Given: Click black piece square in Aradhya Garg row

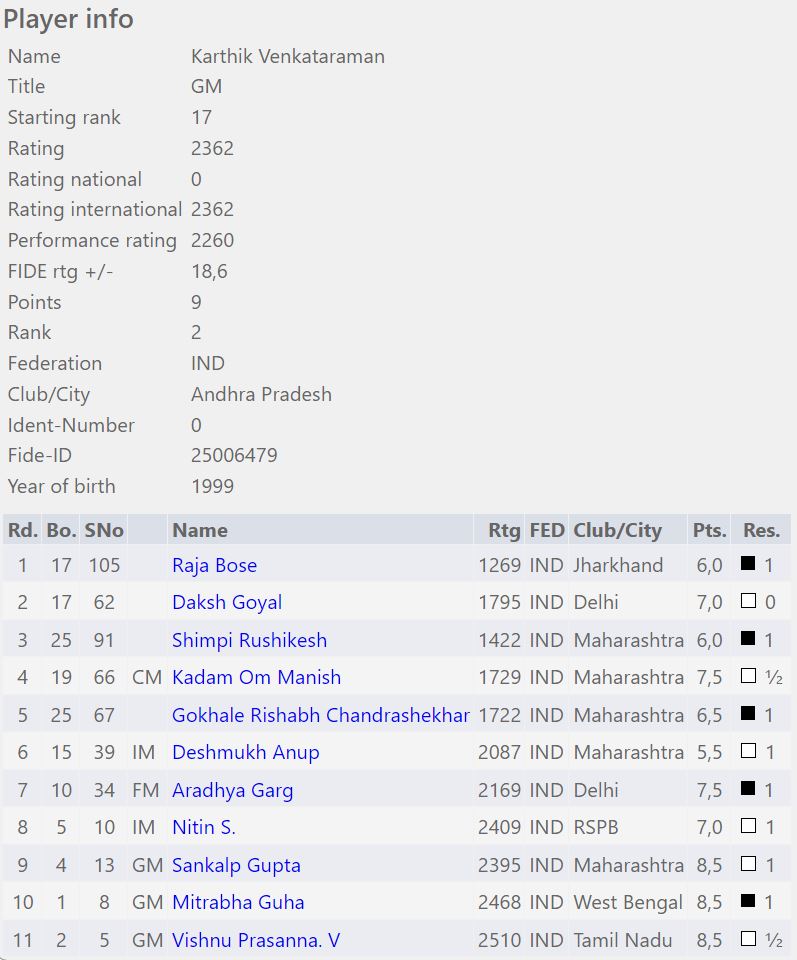Looking at the screenshot, I should click(747, 790).
